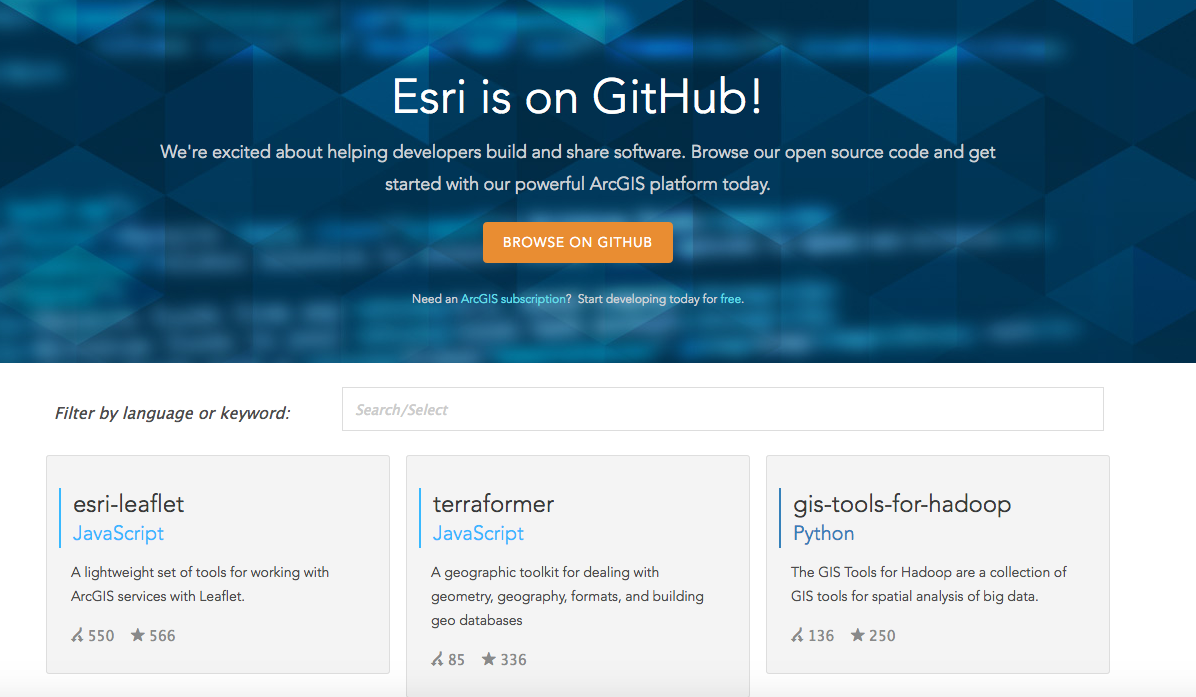
Task: Click esri-leaflet description 'A lightweight set of tools'
Action: 200,584
